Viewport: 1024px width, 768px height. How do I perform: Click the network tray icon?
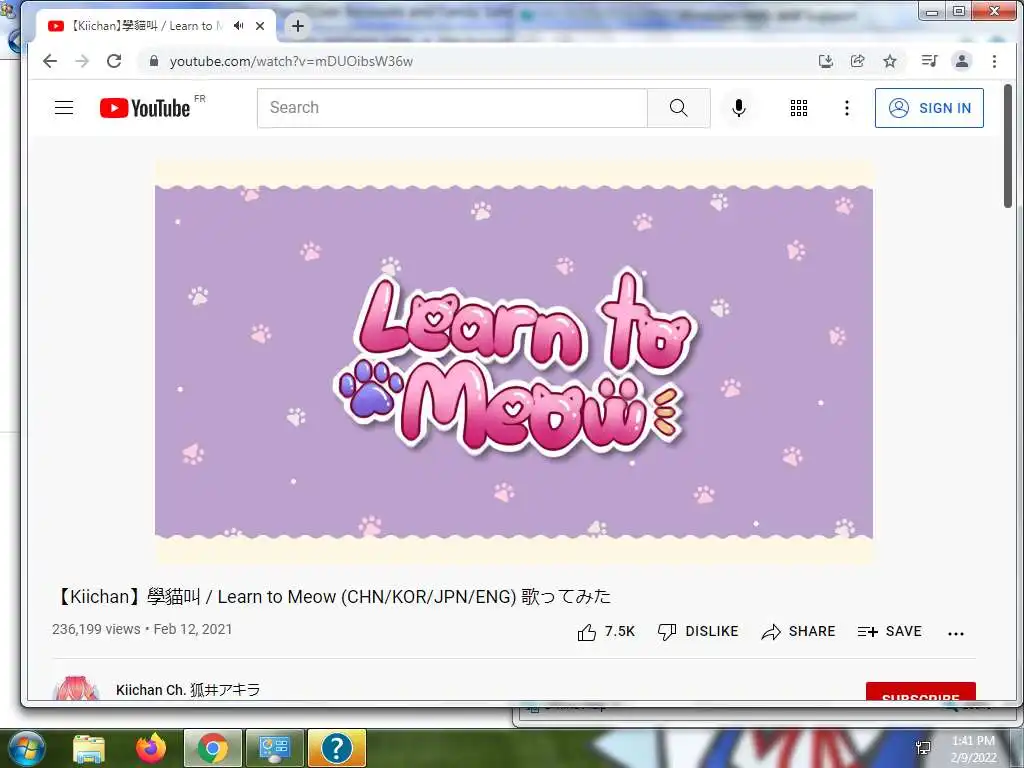pos(923,748)
